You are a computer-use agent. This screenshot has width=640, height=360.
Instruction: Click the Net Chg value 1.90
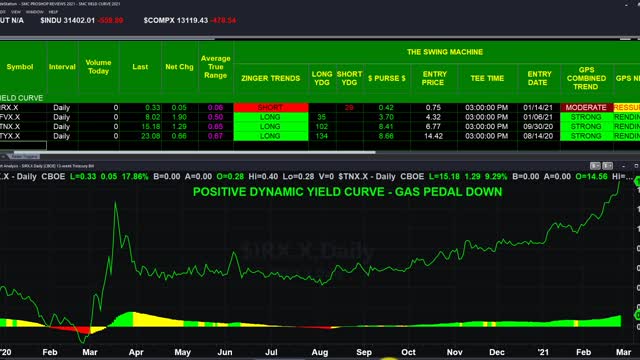coord(179,117)
